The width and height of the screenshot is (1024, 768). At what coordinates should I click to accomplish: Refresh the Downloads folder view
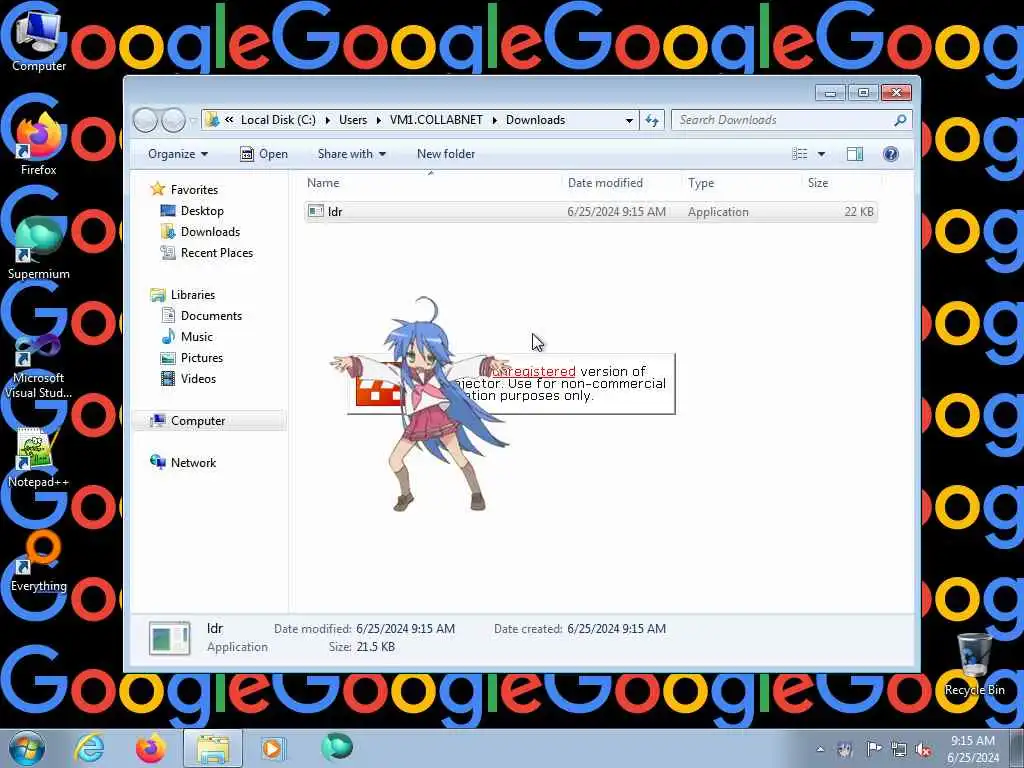tap(652, 120)
